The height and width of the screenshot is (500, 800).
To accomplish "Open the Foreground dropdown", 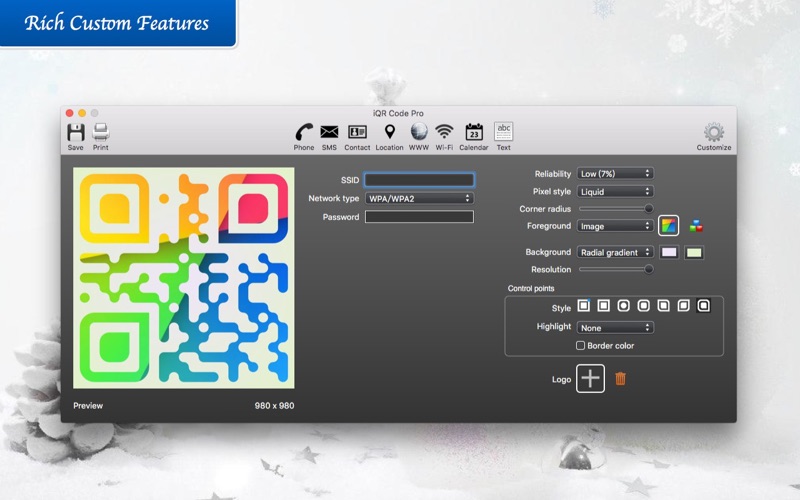I will pyautogui.click(x=615, y=226).
